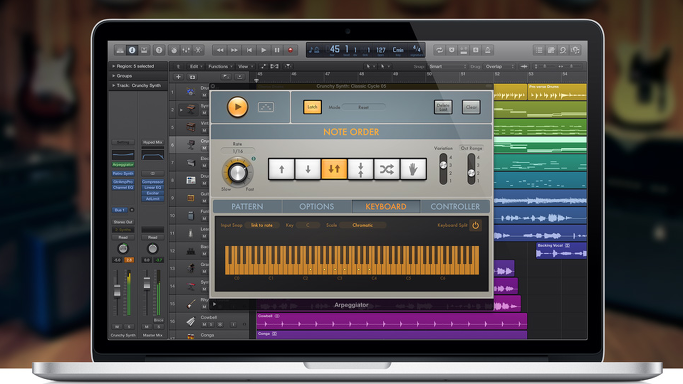Open the Scale Chromatic dropdown
Image resolution: width=683 pixels, height=384 pixels.
(362, 225)
